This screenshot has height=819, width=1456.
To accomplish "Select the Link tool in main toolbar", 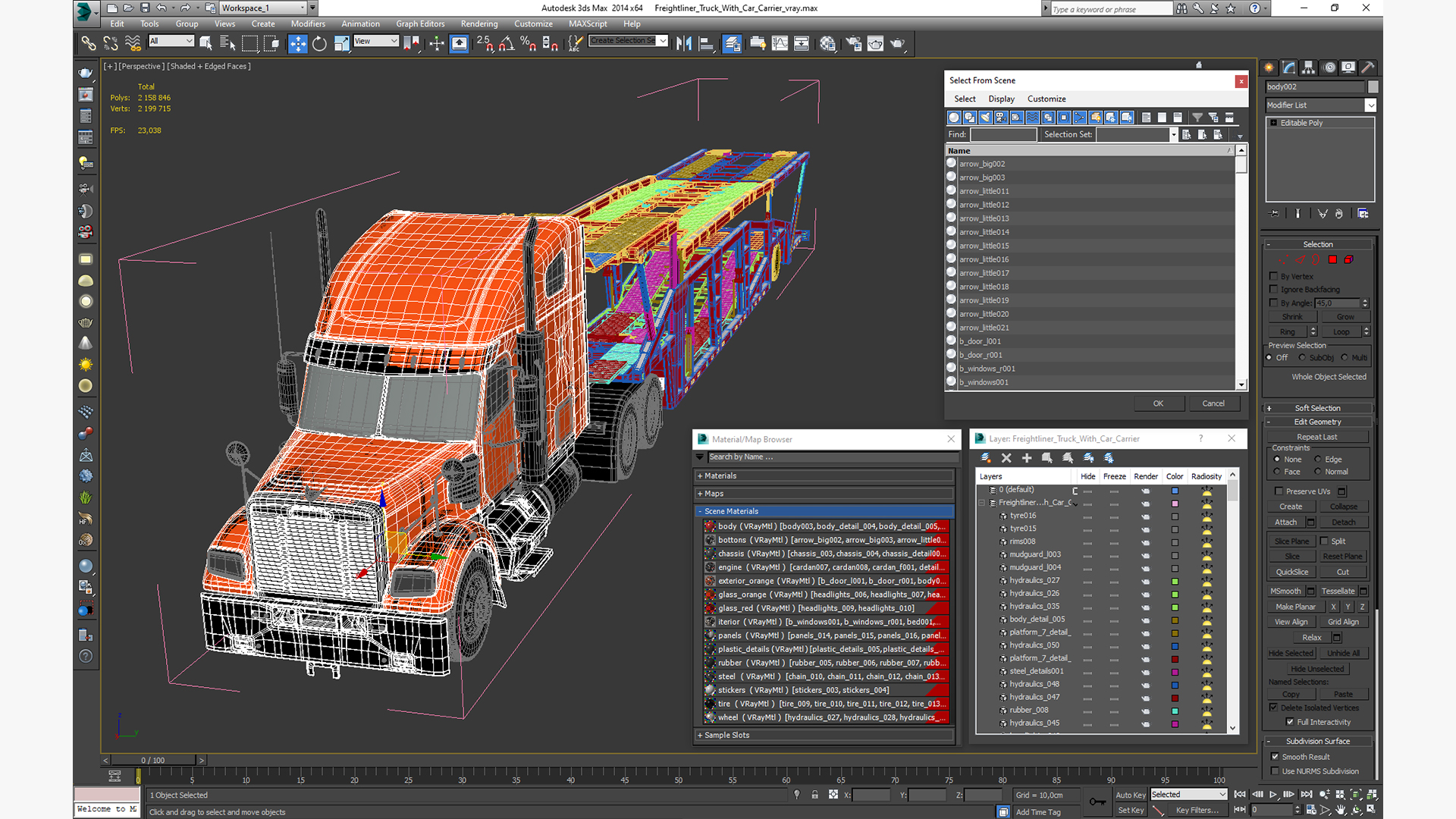I will 88,43.
